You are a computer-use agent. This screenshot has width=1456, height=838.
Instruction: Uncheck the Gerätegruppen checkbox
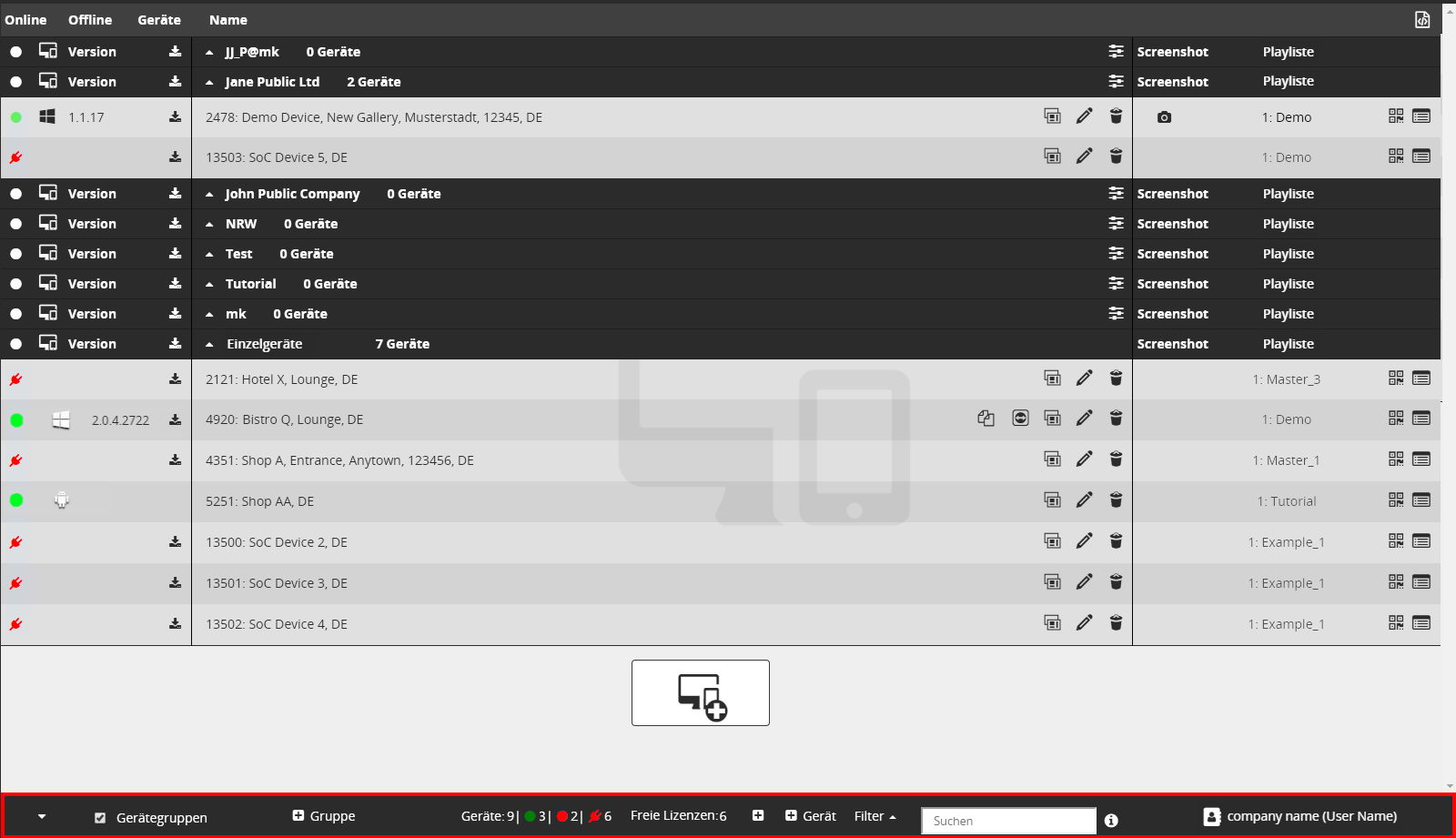point(100,818)
